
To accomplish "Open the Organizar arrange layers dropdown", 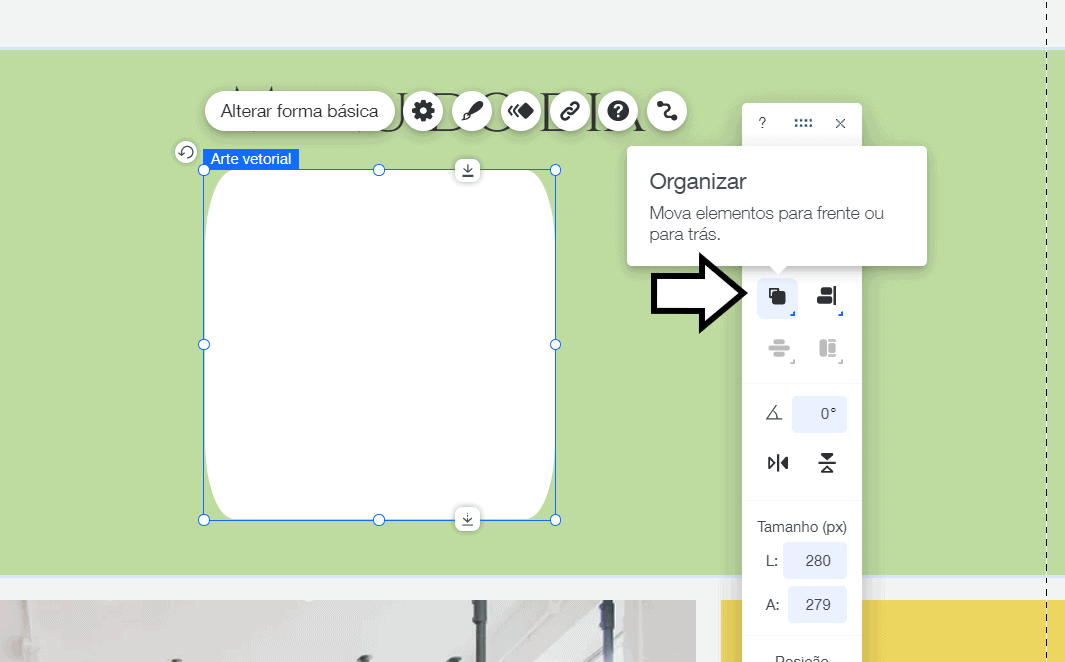I will pos(778,297).
